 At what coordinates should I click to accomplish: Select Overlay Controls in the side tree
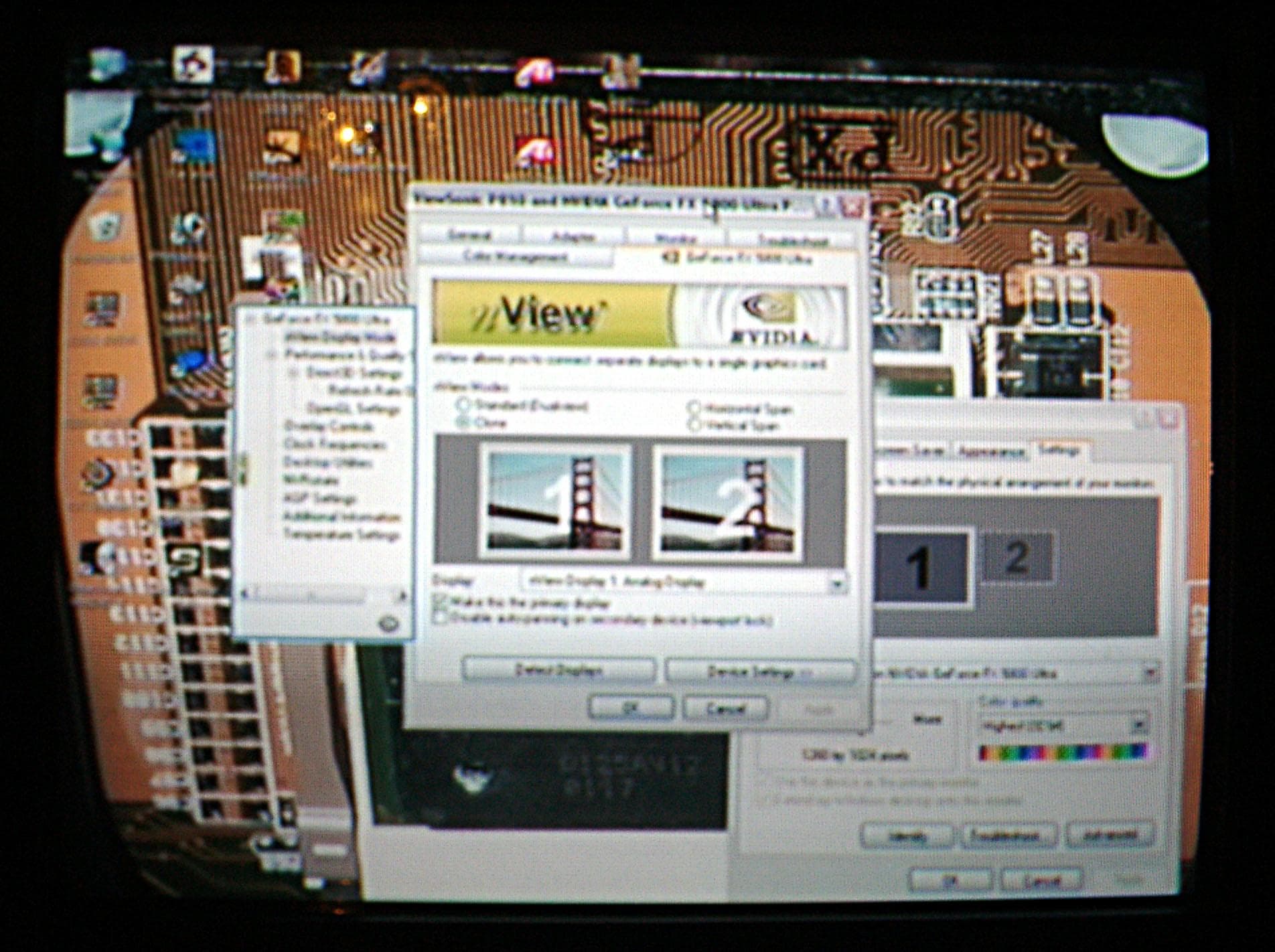pos(329,426)
